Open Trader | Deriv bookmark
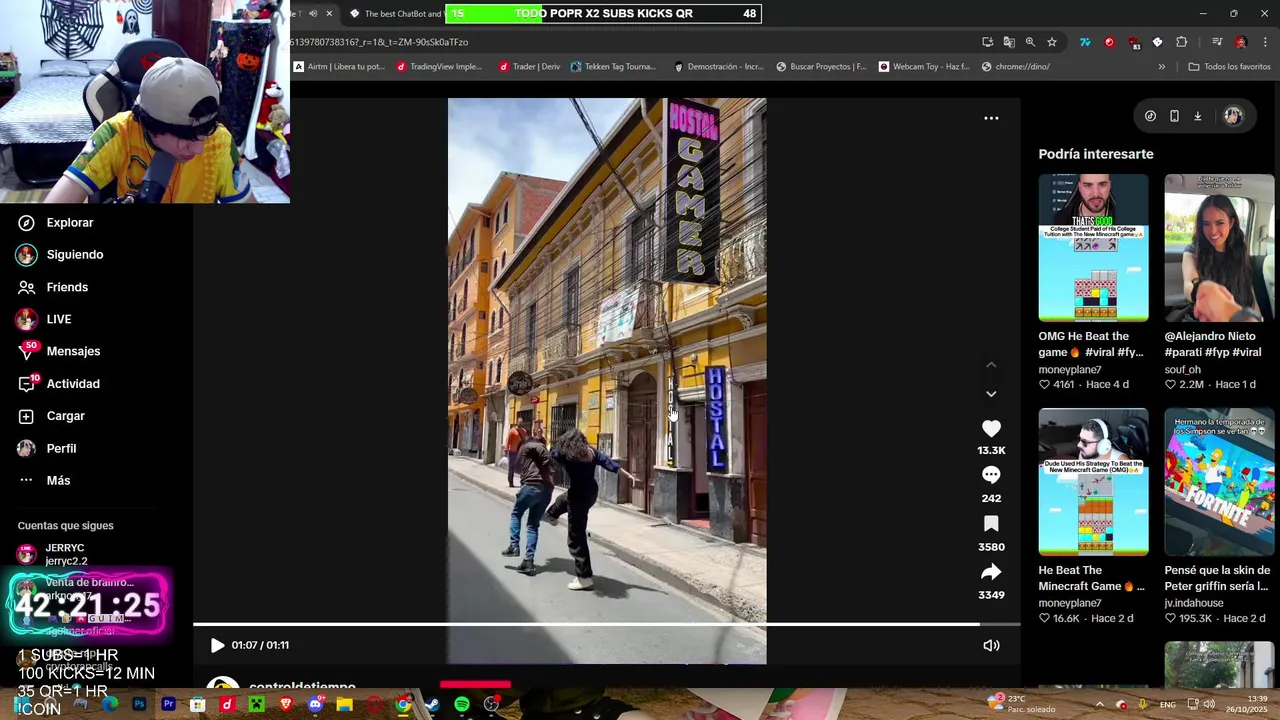 [x=529, y=67]
